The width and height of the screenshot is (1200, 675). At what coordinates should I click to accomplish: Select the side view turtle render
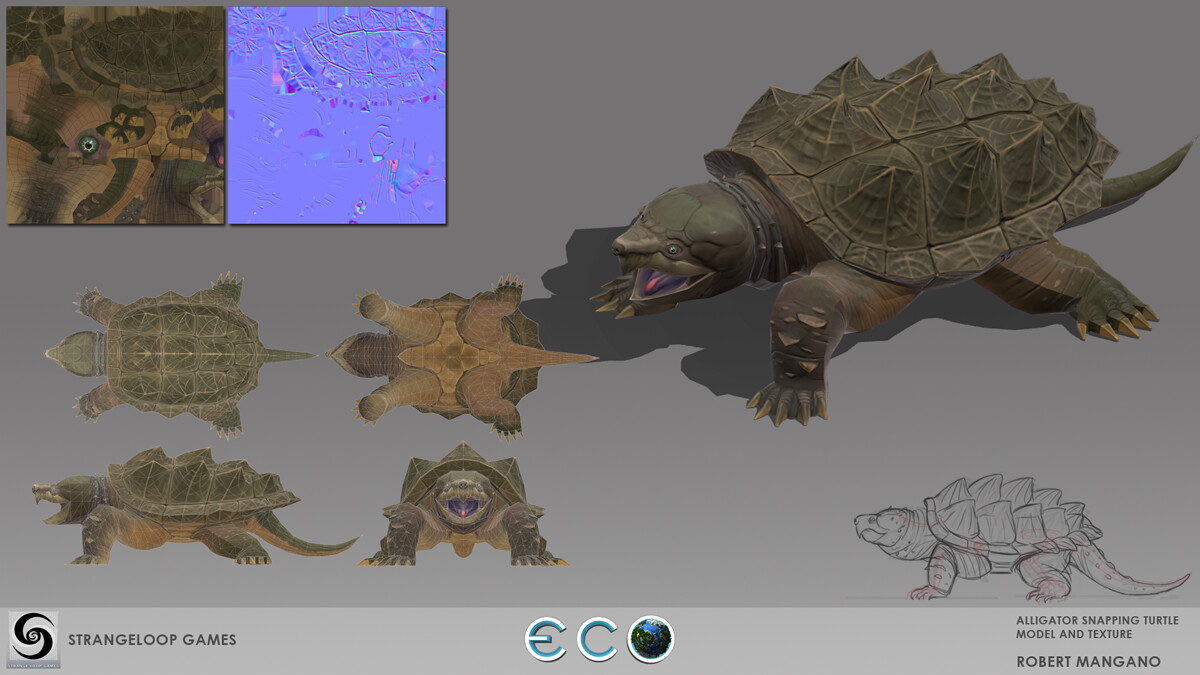pos(193,507)
